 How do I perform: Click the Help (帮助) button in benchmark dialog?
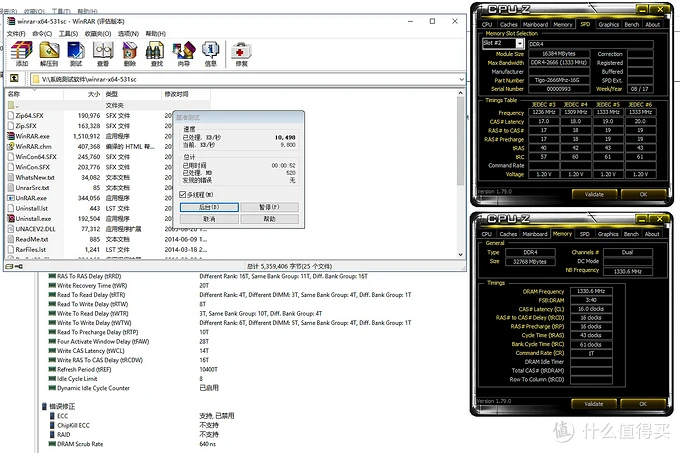tap(269, 219)
